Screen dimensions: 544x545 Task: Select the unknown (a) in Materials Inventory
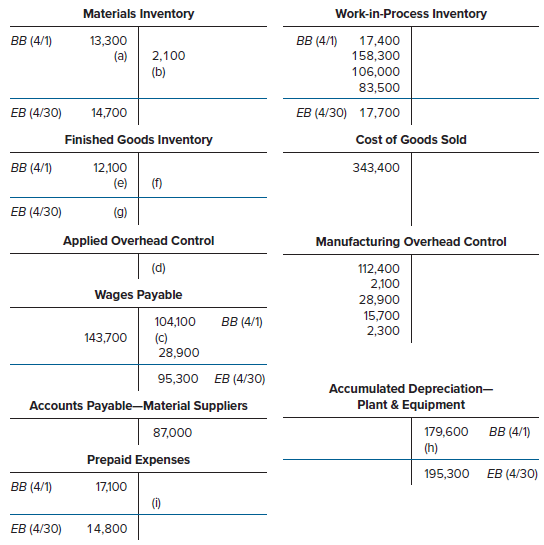click(121, 56)
